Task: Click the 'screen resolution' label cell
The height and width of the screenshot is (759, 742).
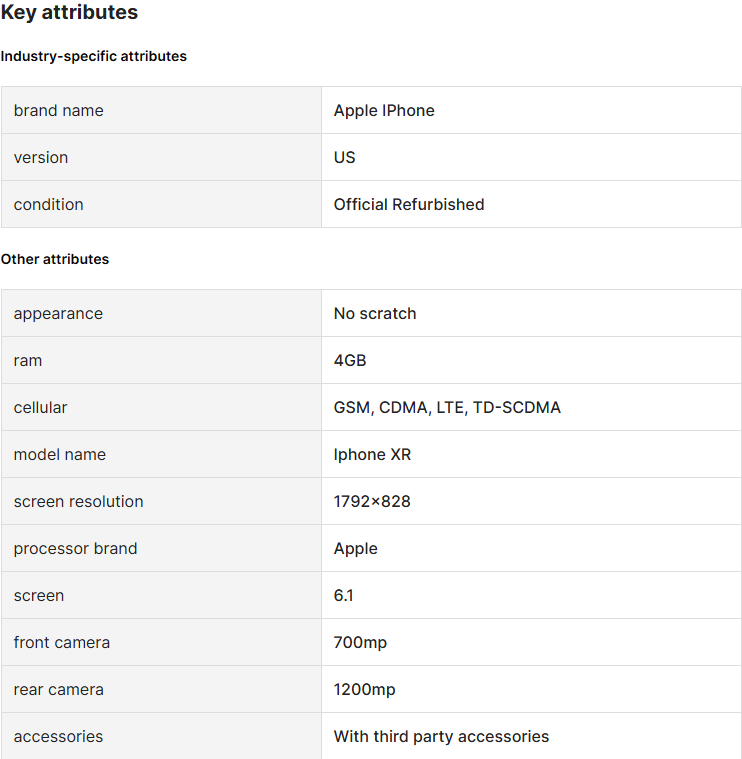Action: point(161,501)
